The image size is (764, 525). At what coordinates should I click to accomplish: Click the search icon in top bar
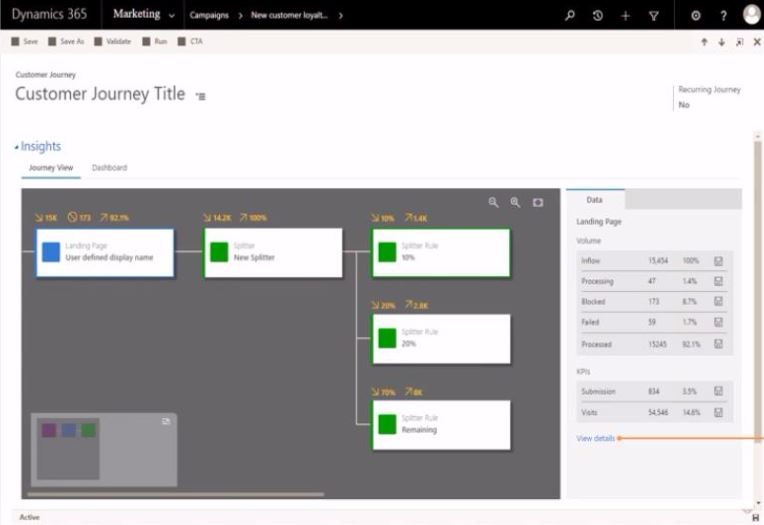coord(570,15)
